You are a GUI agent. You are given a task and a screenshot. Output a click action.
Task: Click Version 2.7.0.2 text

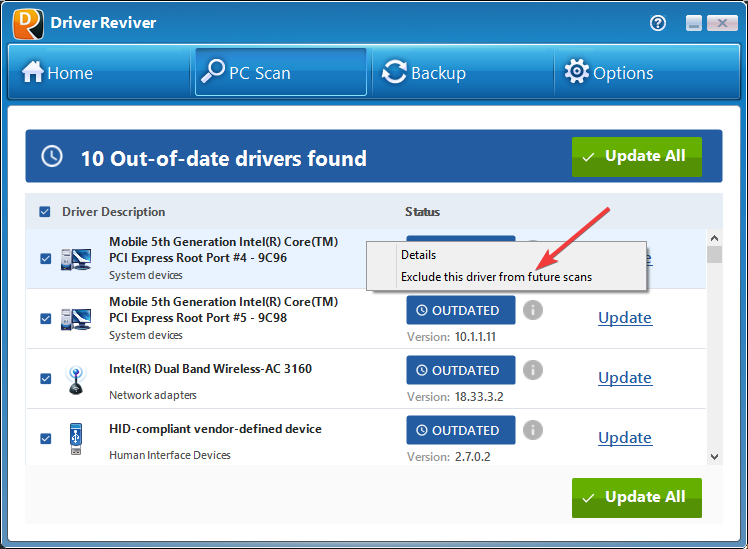(448, 457)
